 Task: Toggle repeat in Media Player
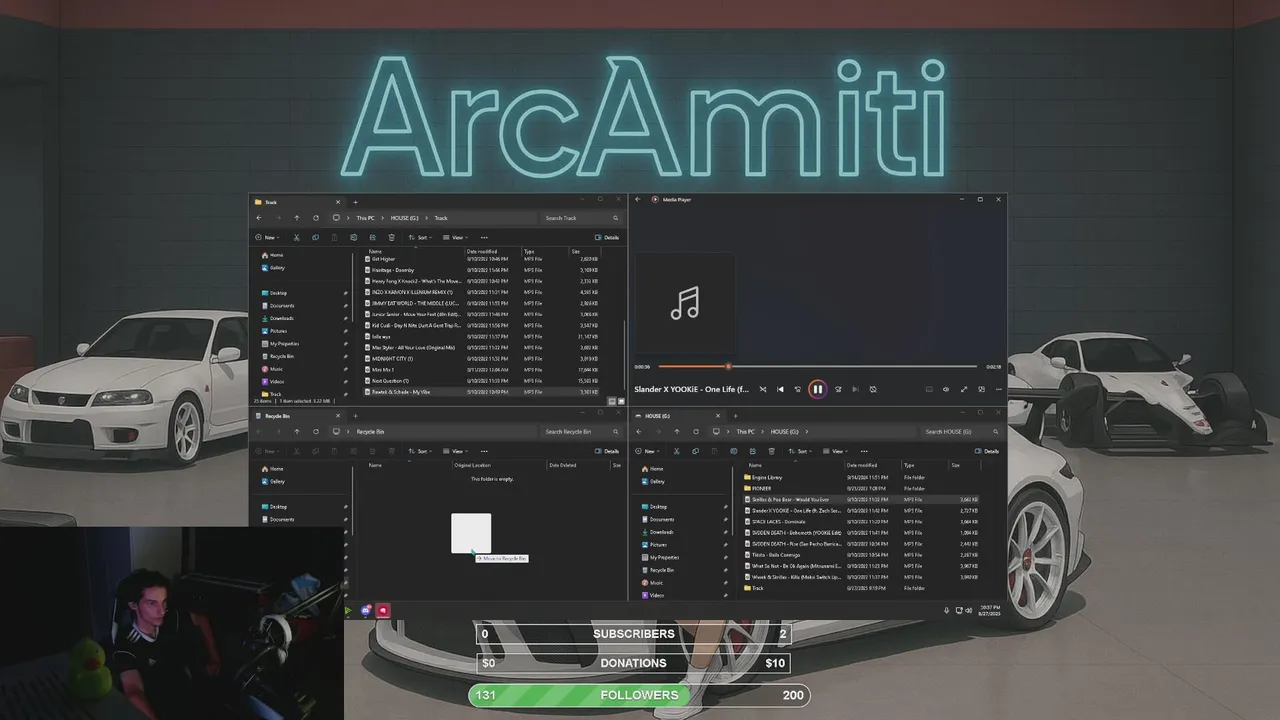pyautogui.click(x=873, y=389)
